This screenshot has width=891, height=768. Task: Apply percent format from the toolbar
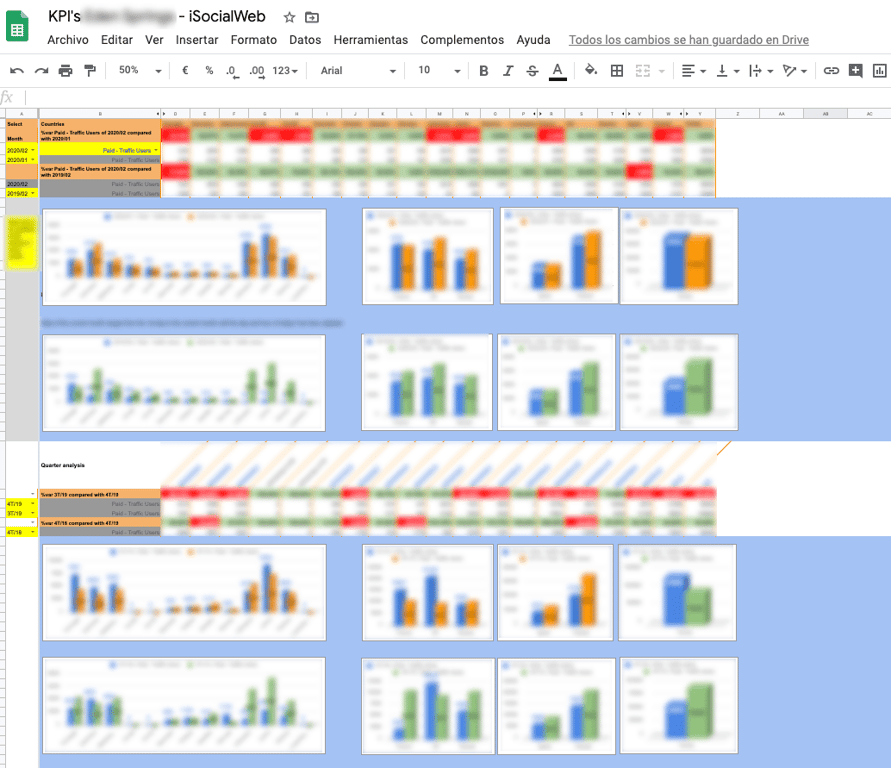click(x=208, y=71)
